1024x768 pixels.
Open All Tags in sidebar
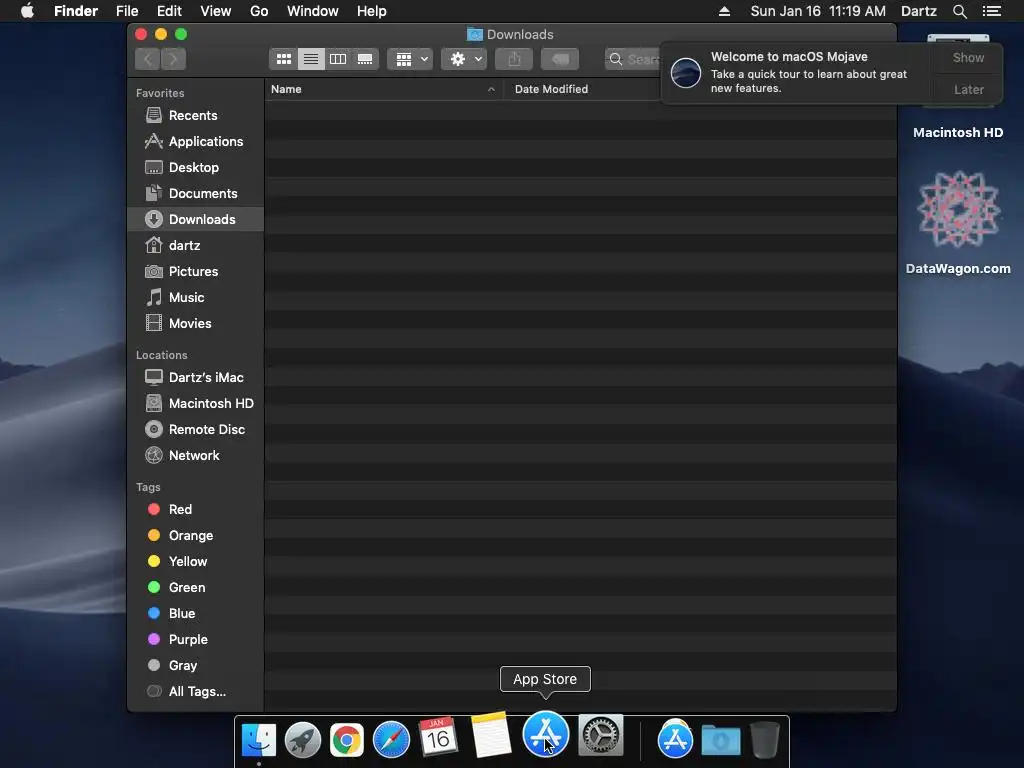click(196, 692)
